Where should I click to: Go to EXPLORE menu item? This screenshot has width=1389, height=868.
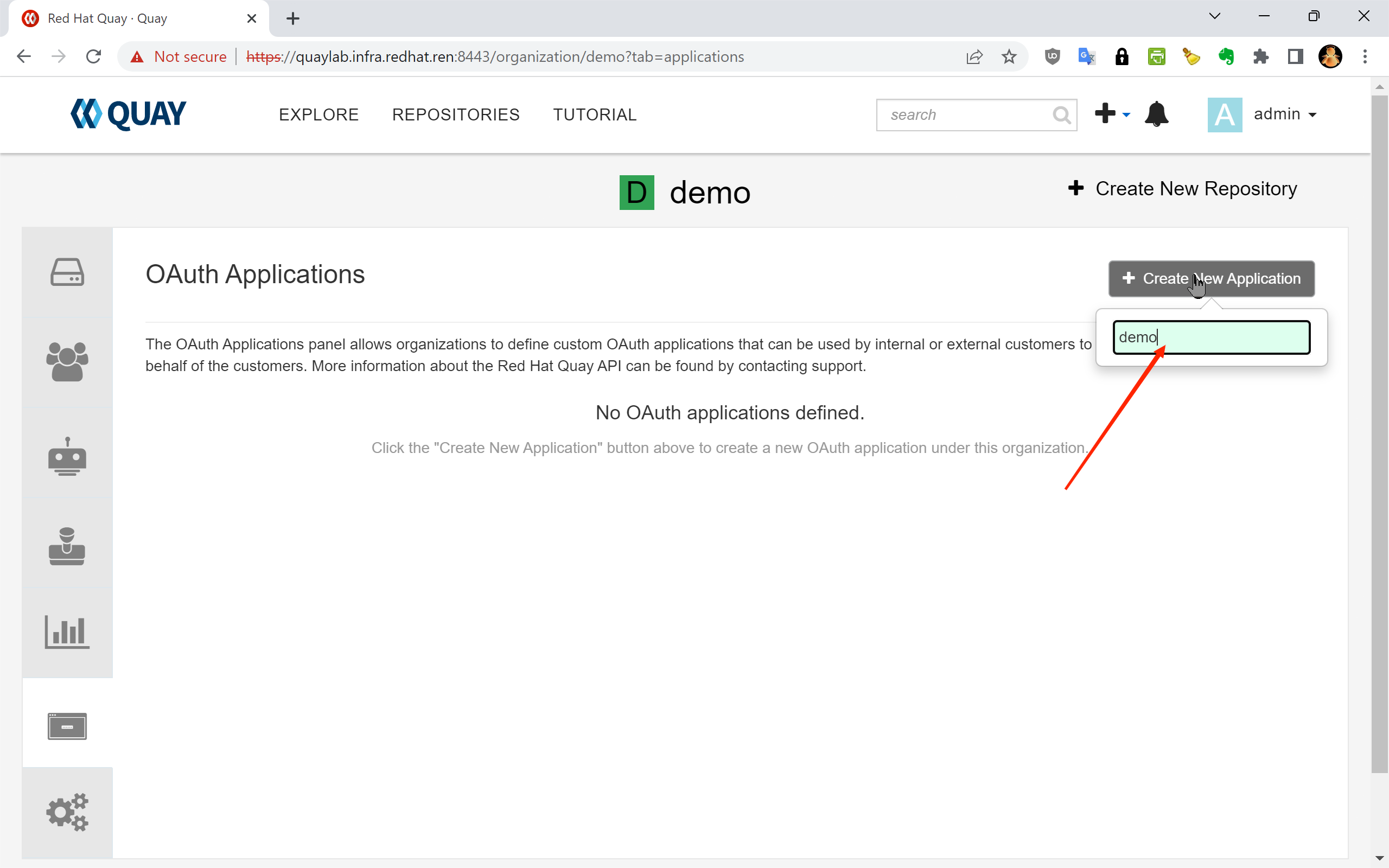pyautogui.click(x=318, y=115)
